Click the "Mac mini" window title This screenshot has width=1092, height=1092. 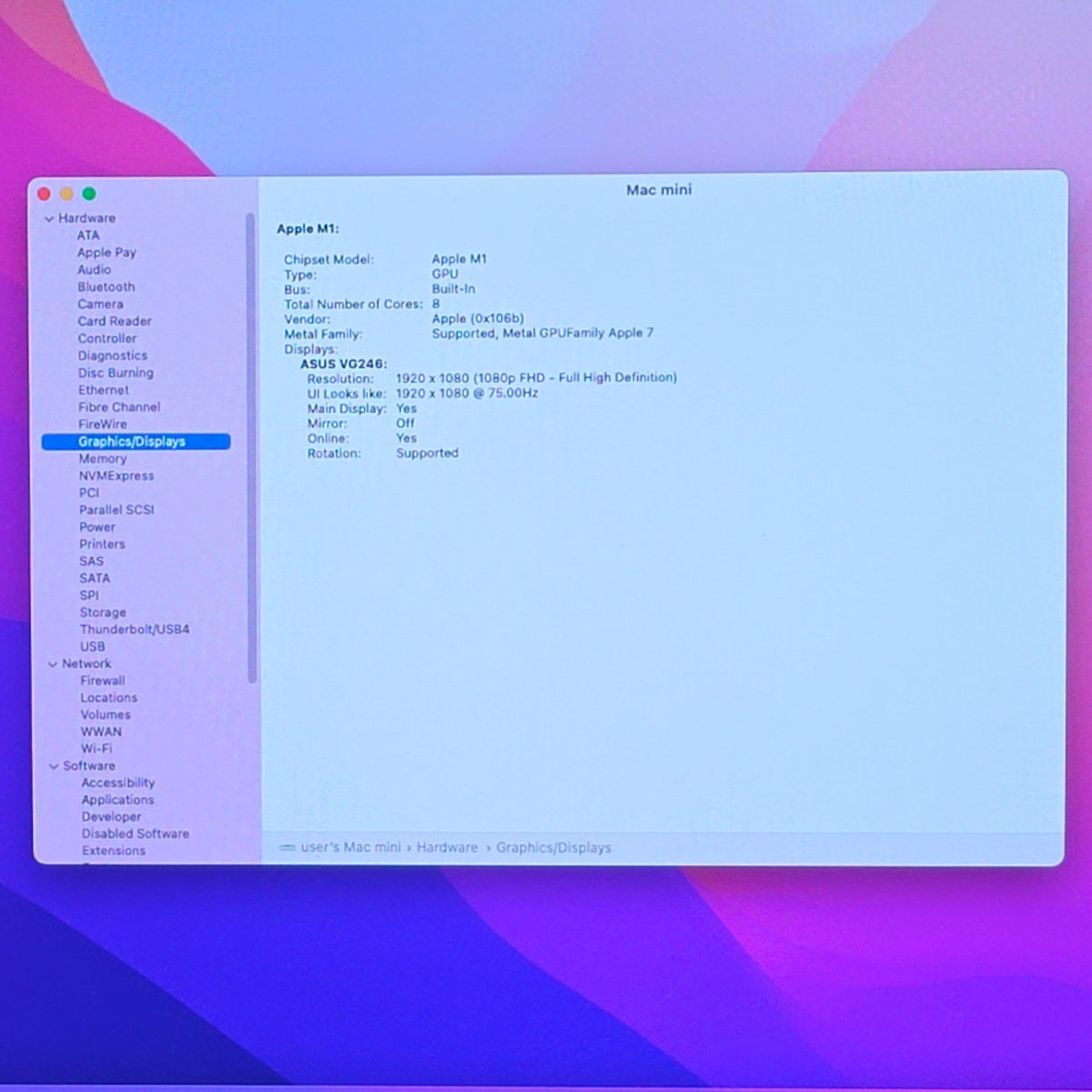click(x=659, y=190)
